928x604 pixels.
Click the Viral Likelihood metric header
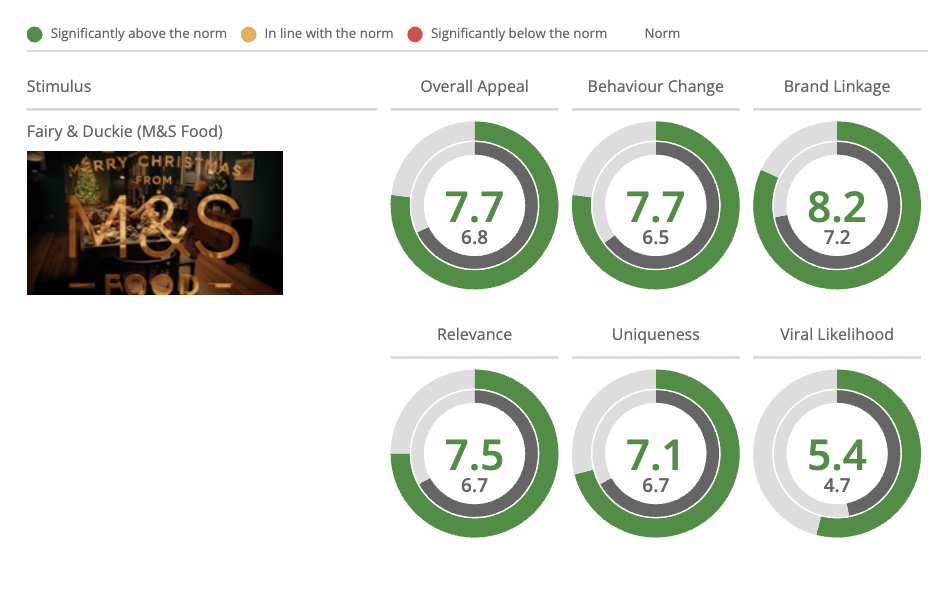[837, 334]
